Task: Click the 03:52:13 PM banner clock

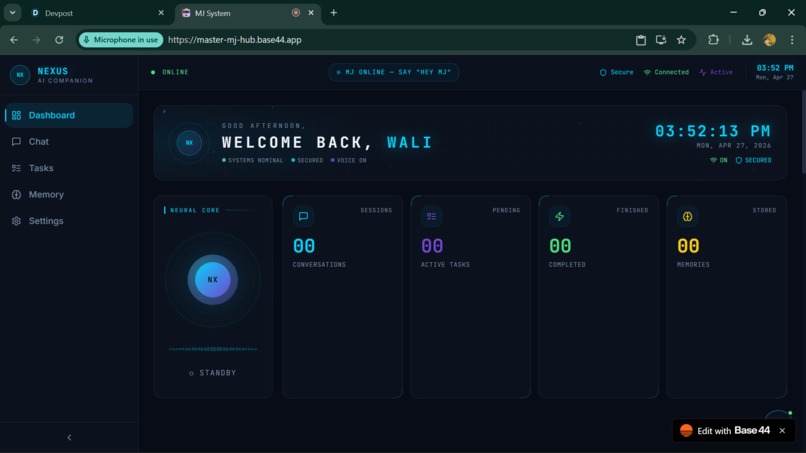Action: point(713,131)
